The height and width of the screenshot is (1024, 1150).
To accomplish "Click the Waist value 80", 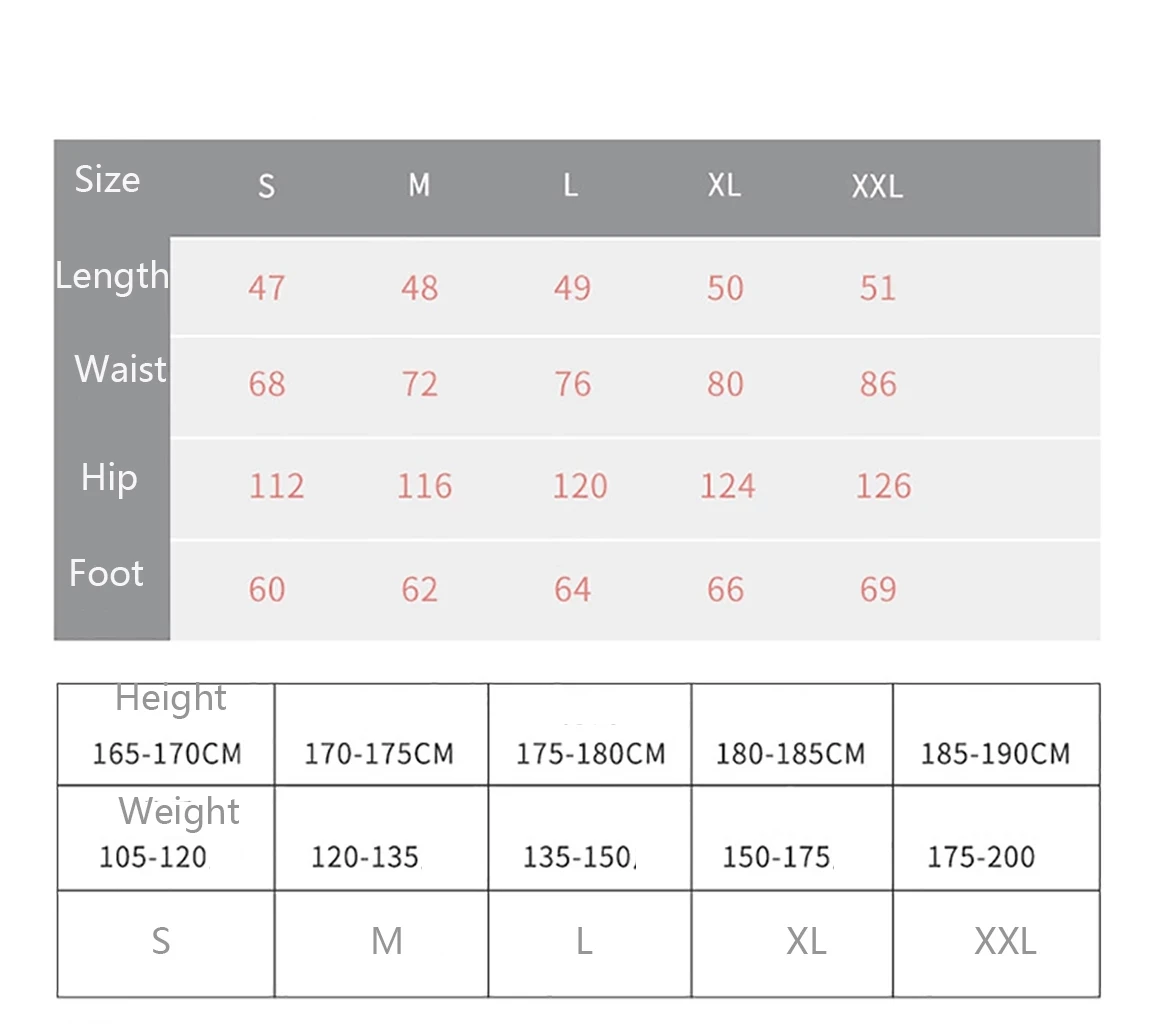I will pyautogui.click(x=725, y=384).
